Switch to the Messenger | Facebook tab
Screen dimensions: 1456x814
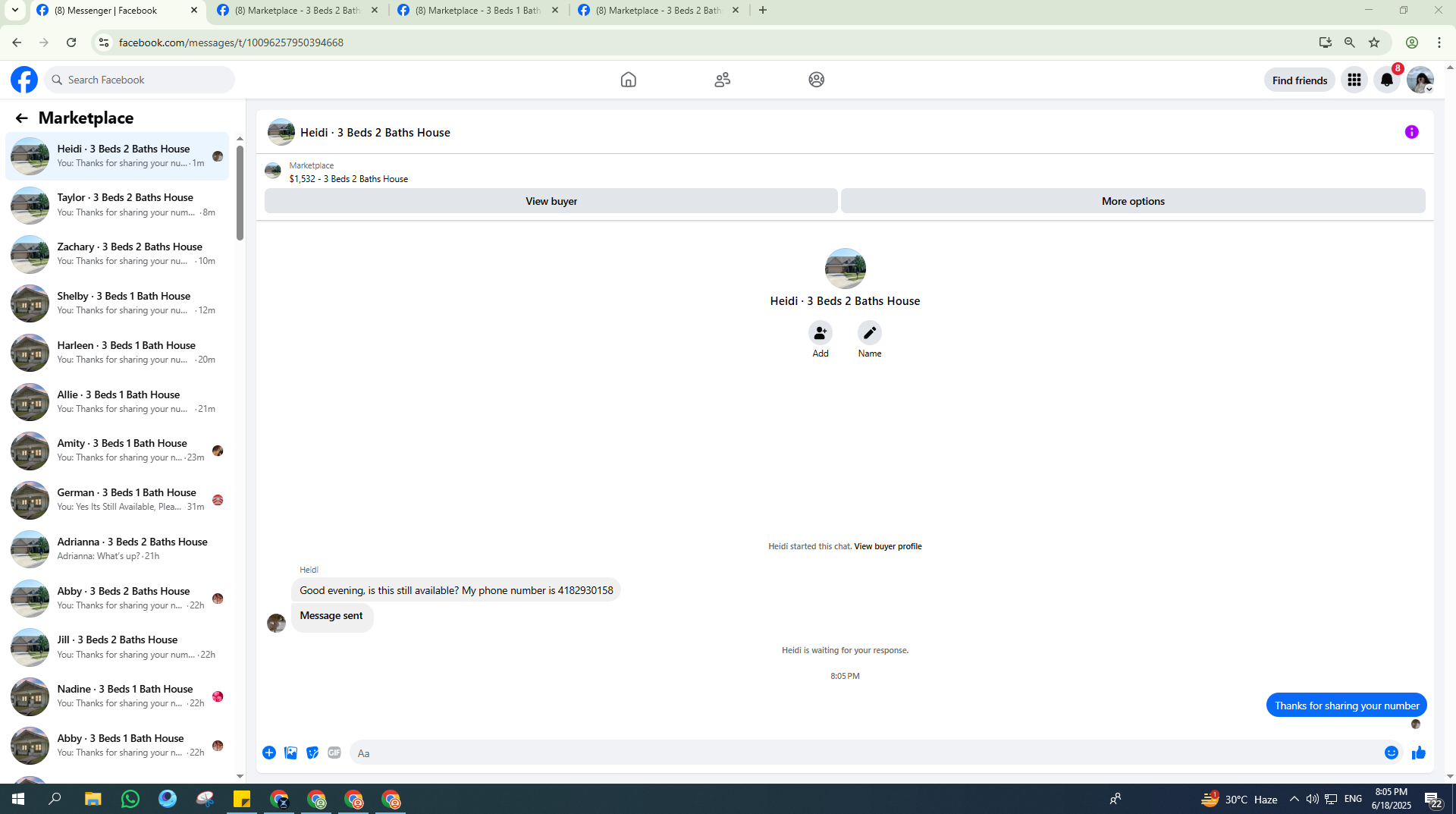[x=117, y=11]
